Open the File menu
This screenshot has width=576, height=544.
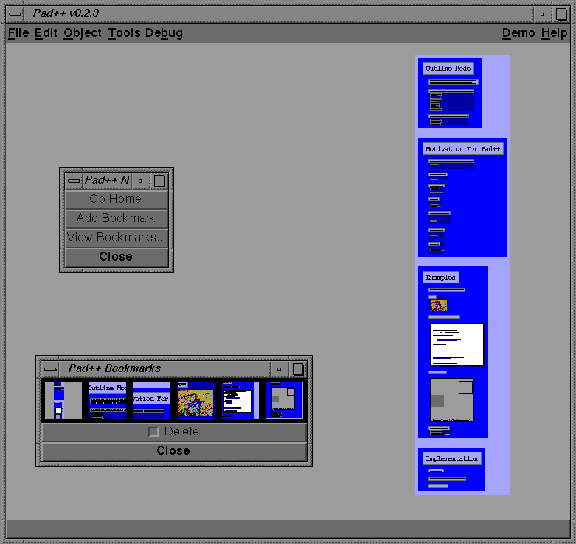click(x=18, y=33)
